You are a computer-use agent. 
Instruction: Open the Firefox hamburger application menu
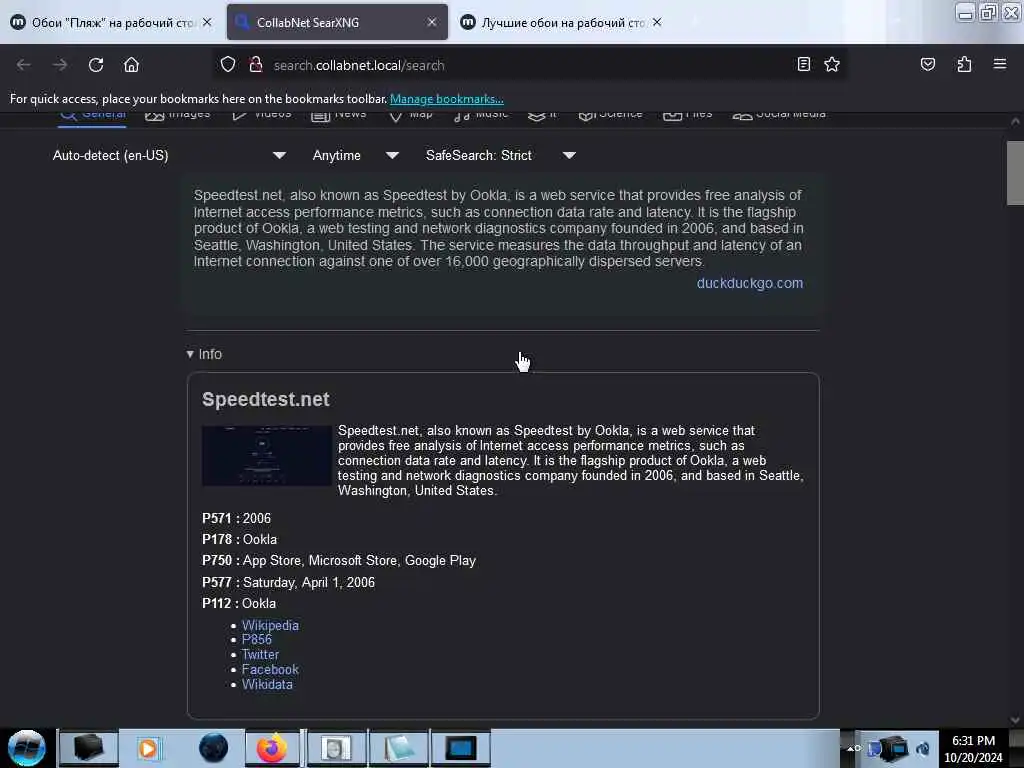999,64
